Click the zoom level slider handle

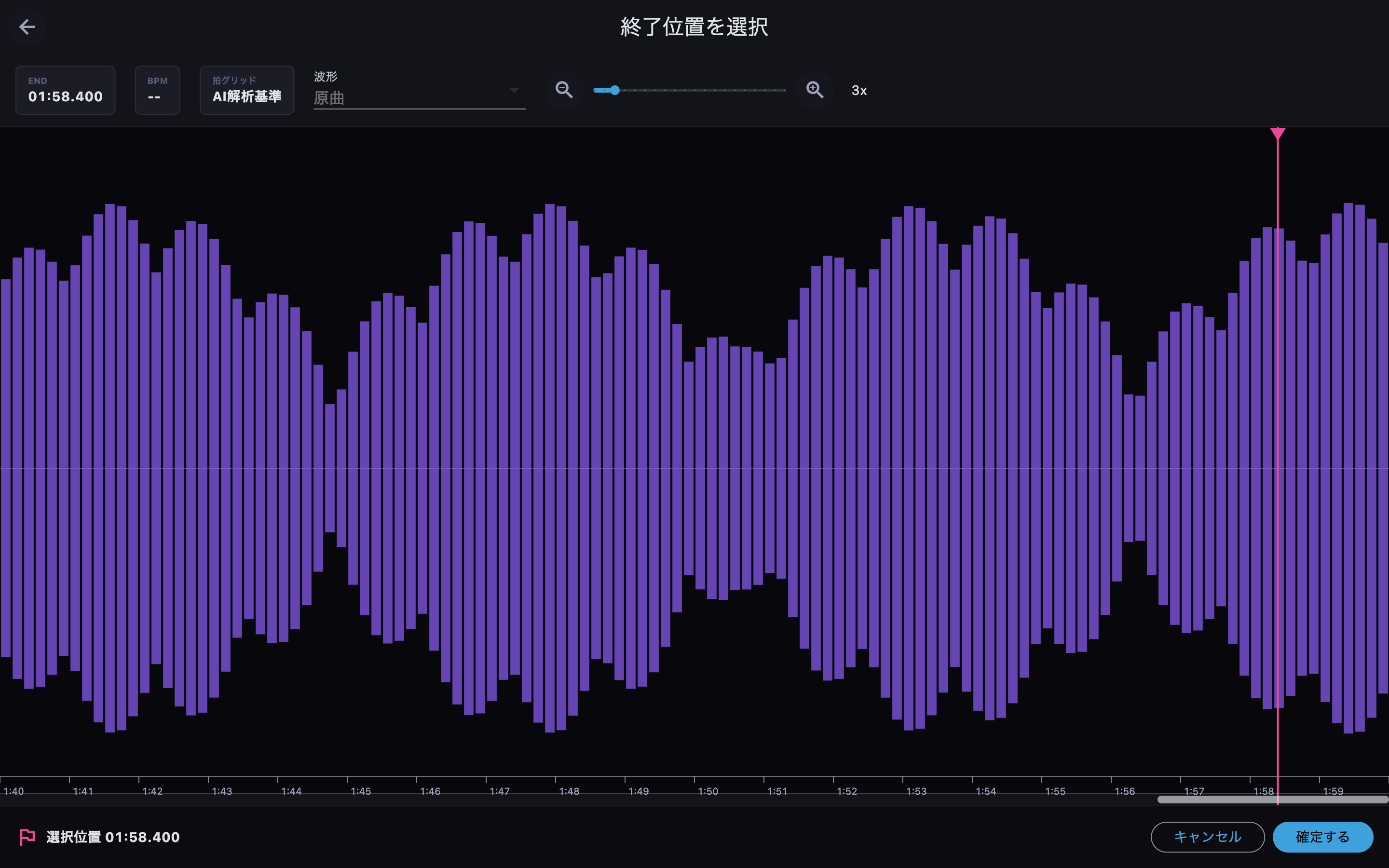coord(615,90)
